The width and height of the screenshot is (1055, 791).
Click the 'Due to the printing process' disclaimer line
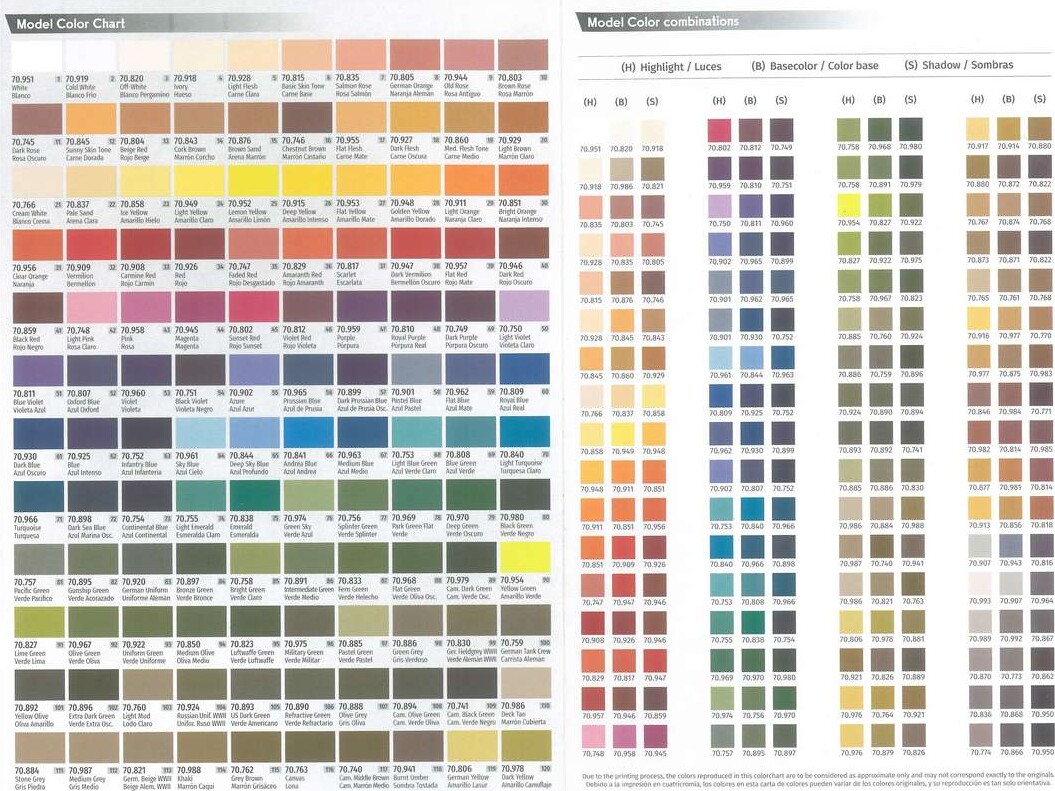818,776
